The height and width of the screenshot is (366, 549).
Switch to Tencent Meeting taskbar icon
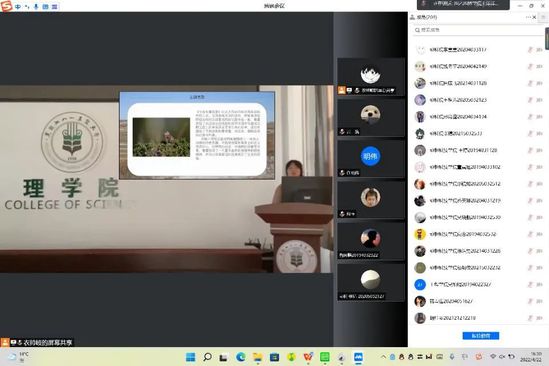click(x=358, y=357)
